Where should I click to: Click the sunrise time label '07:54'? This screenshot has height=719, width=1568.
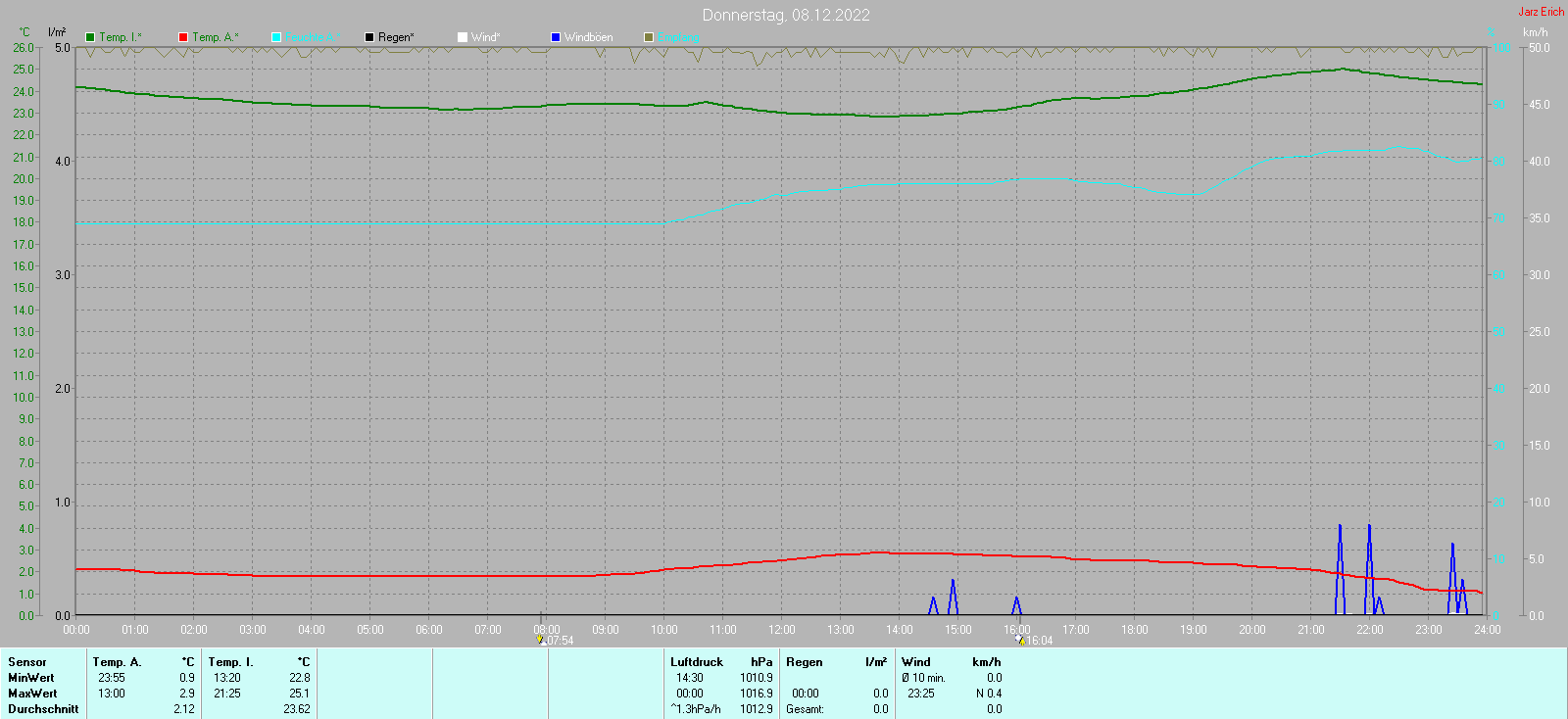click(x=560, y=641)
